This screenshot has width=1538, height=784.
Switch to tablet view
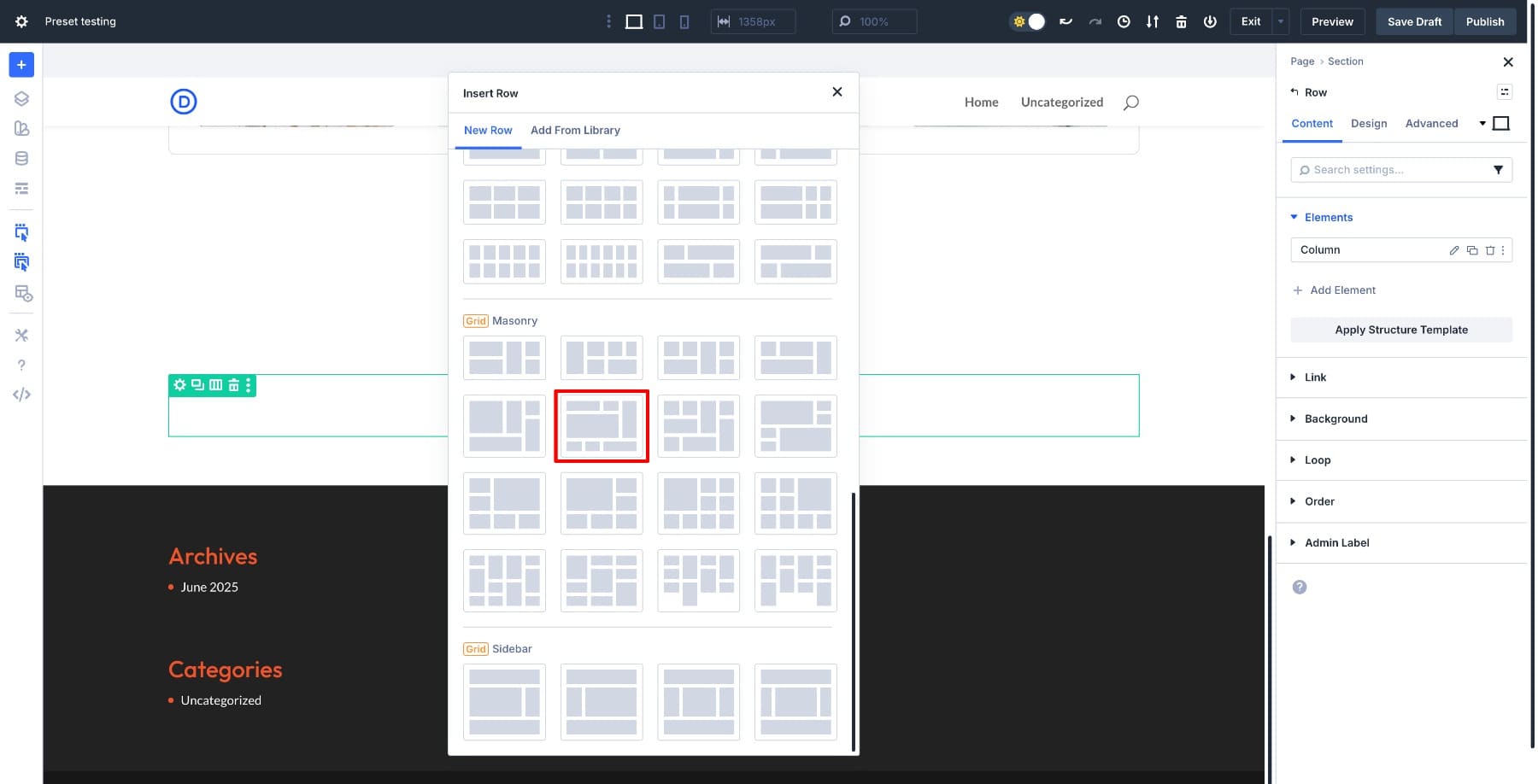pyautogui.click(x=659, y=21)
